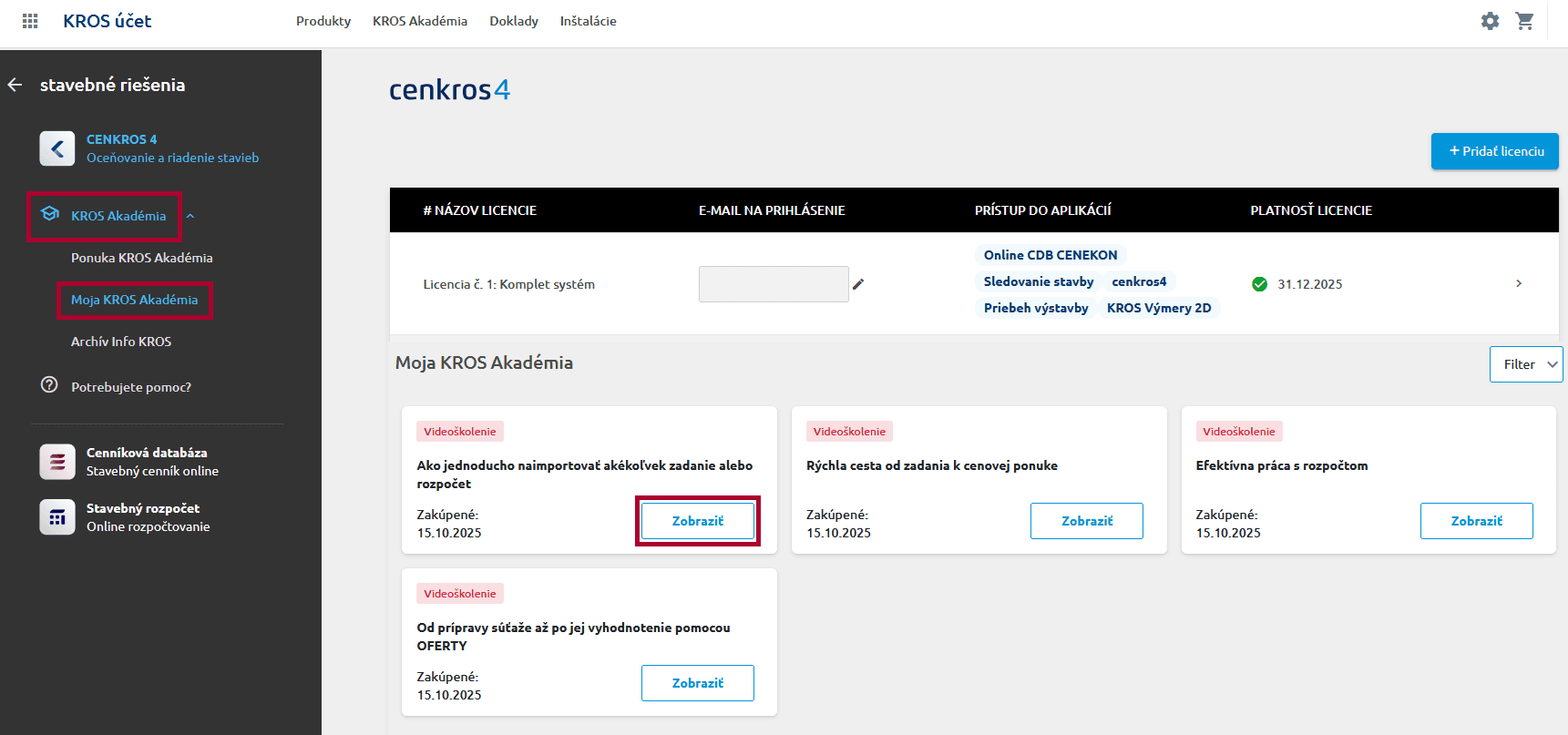
Task: Open the shopping cart icon
Action: tap(1524, 21)
